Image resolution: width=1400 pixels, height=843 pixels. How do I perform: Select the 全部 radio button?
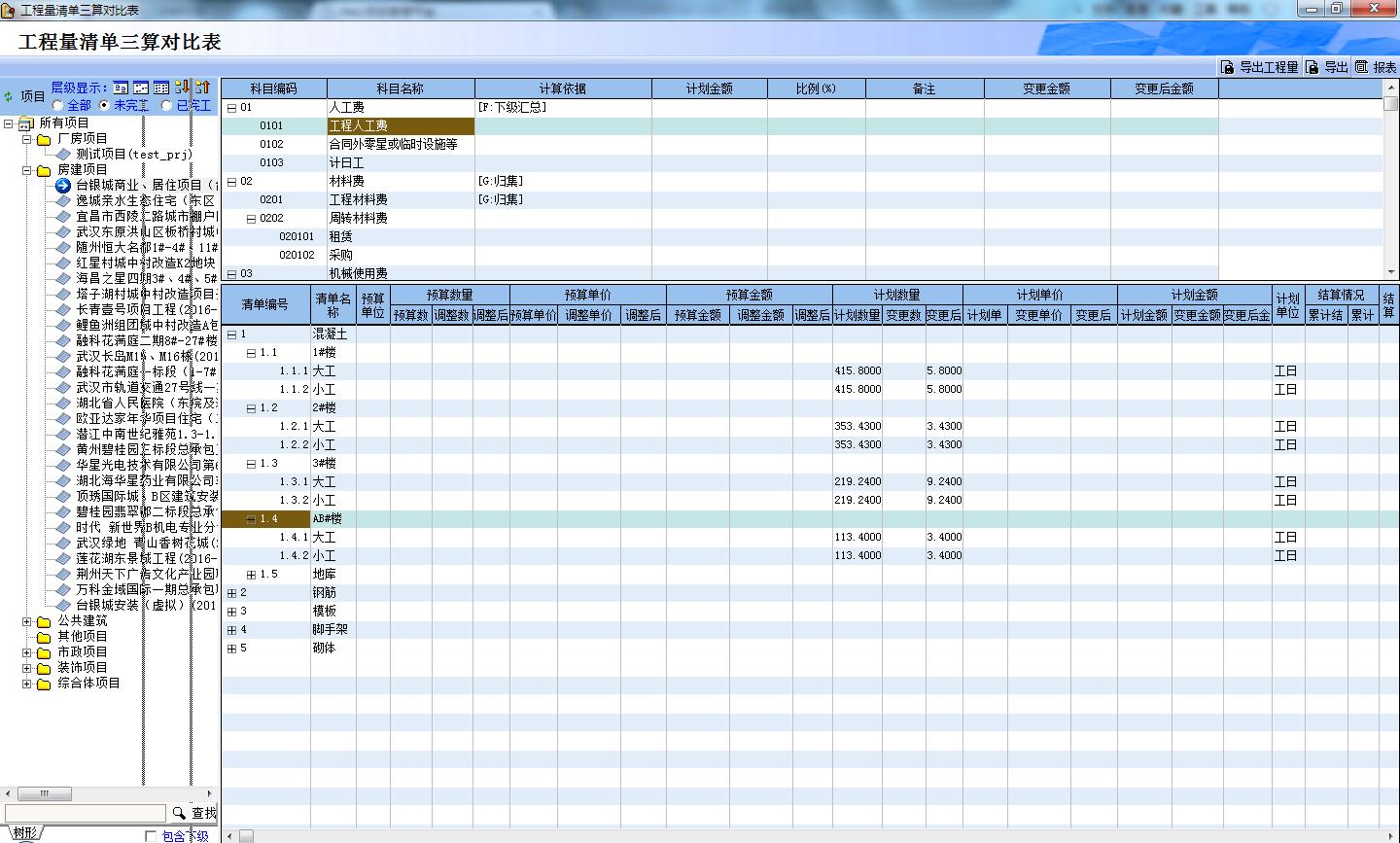coord(58,105)
